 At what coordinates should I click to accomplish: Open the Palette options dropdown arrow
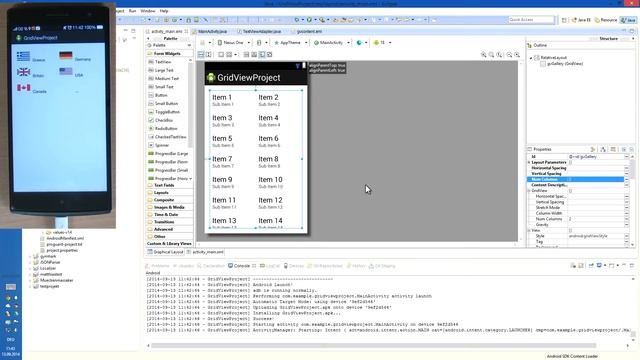tap(189, 45)
